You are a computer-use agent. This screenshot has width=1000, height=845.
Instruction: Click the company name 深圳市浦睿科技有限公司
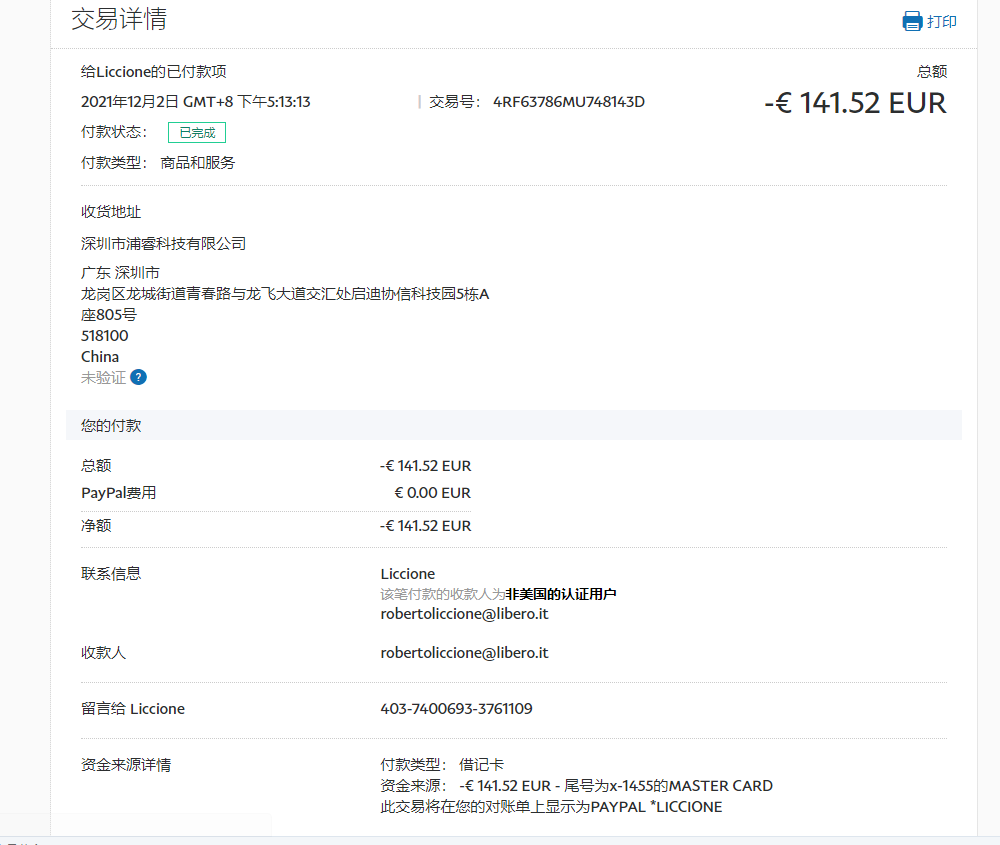163,243
